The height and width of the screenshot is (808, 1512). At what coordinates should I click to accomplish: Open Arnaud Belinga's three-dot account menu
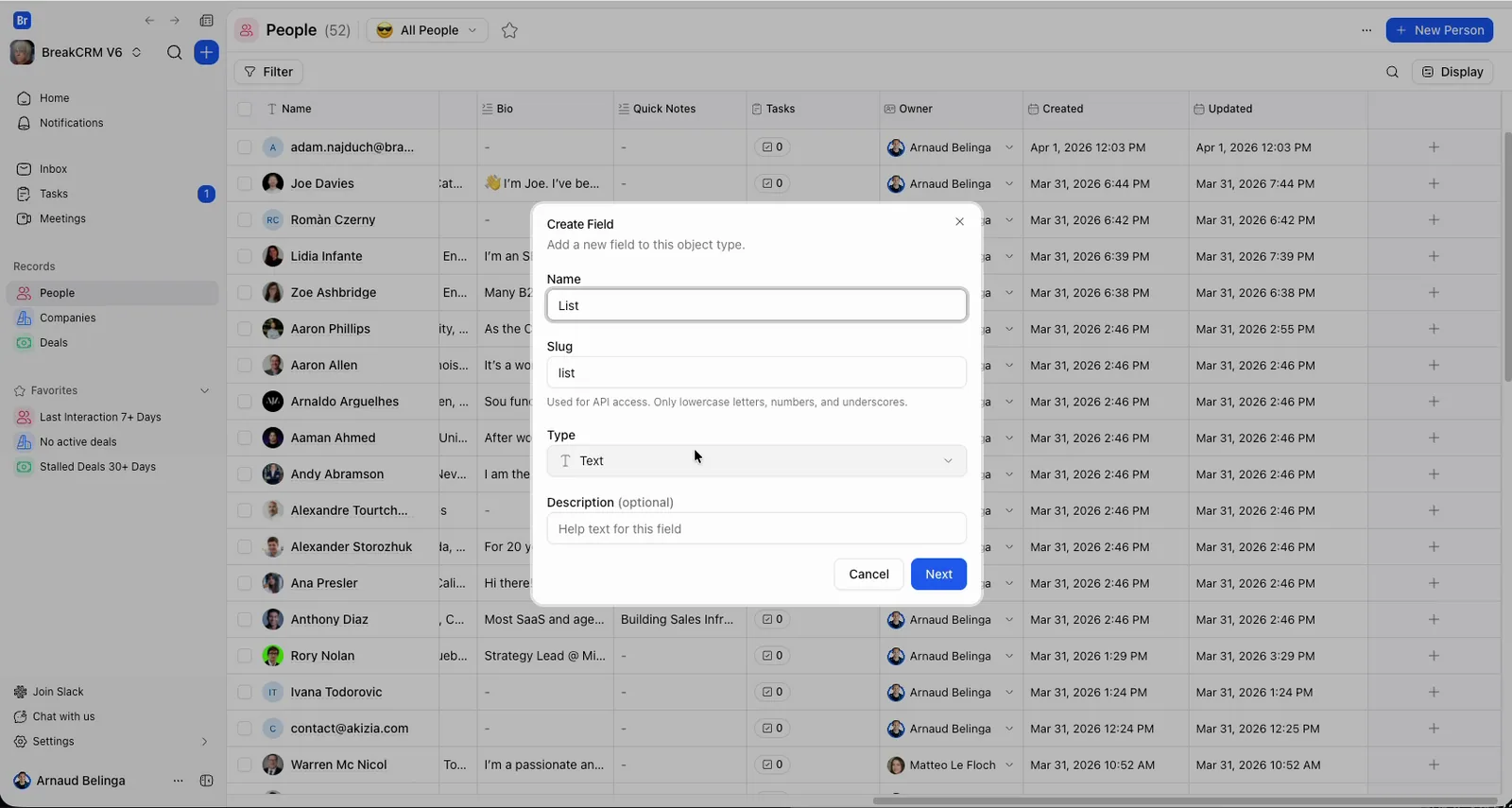pos(178,782)
